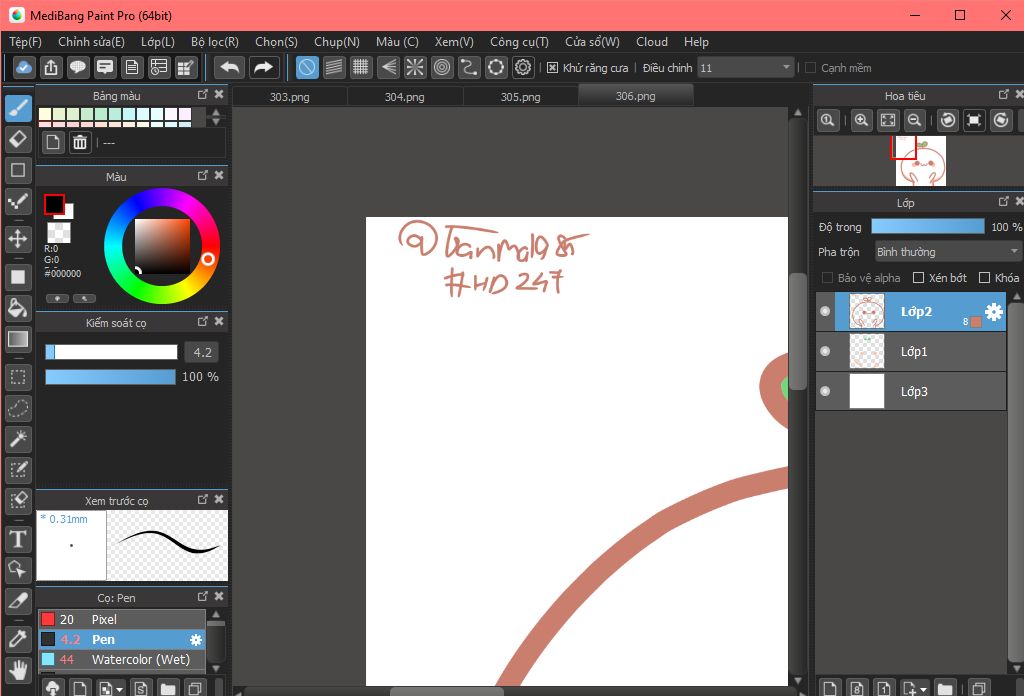This screenshot has width=1024, height=696.
Task: Enable radial snap guide
Action: (415, 67)
